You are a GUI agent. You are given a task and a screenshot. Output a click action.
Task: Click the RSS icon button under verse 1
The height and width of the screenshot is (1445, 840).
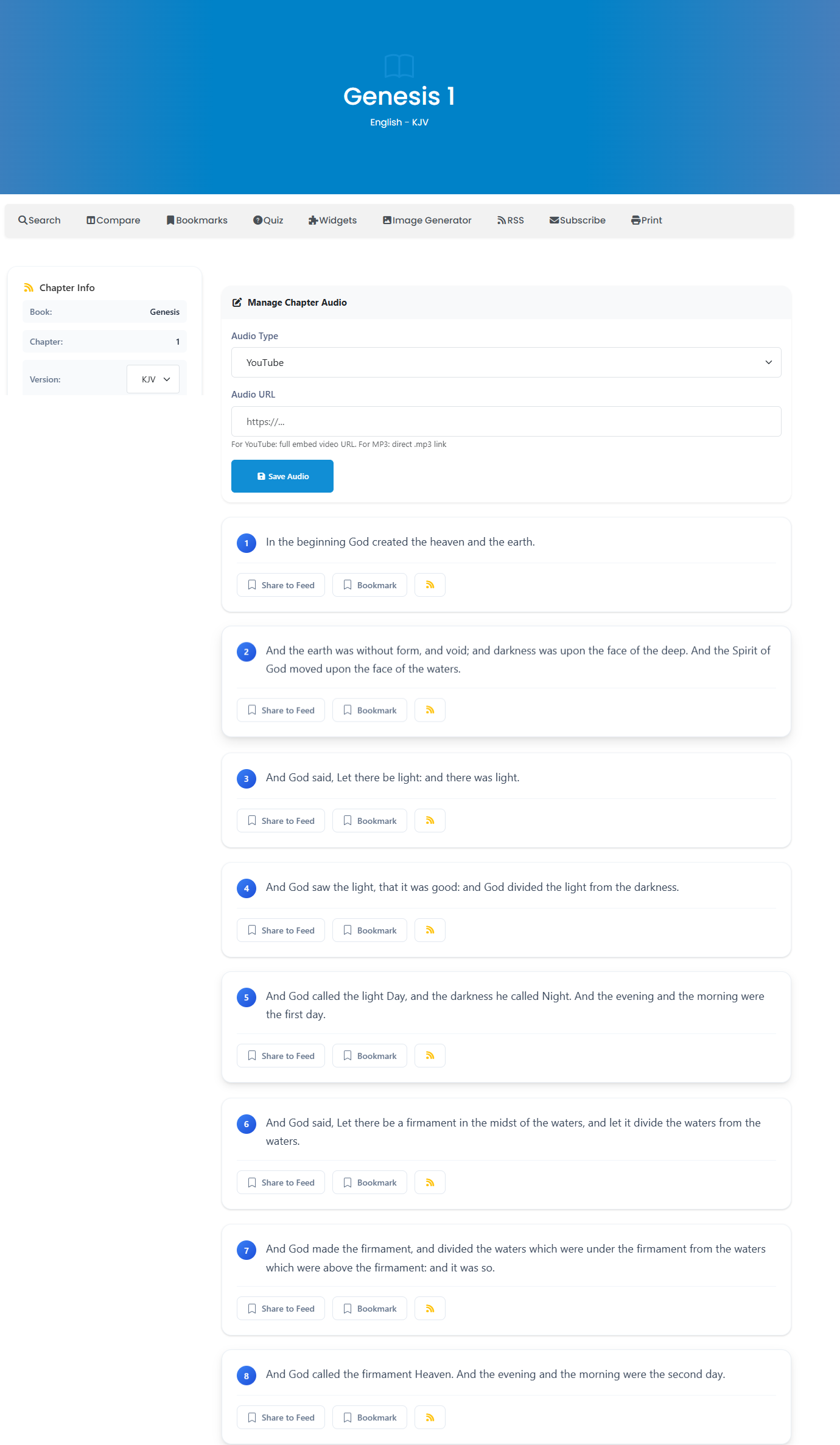(x=430, y=585)
